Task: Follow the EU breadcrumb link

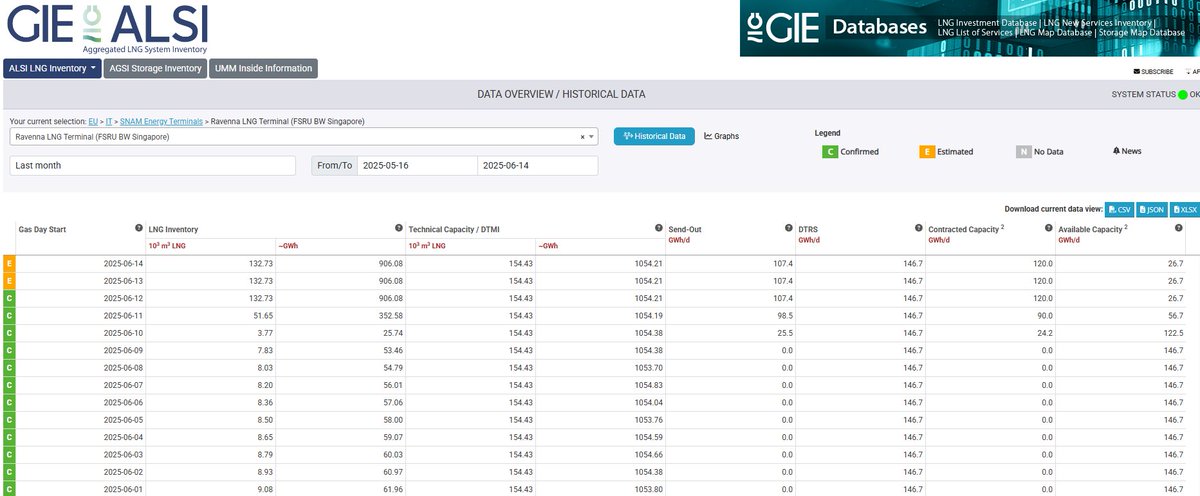Action: [93, 121]
